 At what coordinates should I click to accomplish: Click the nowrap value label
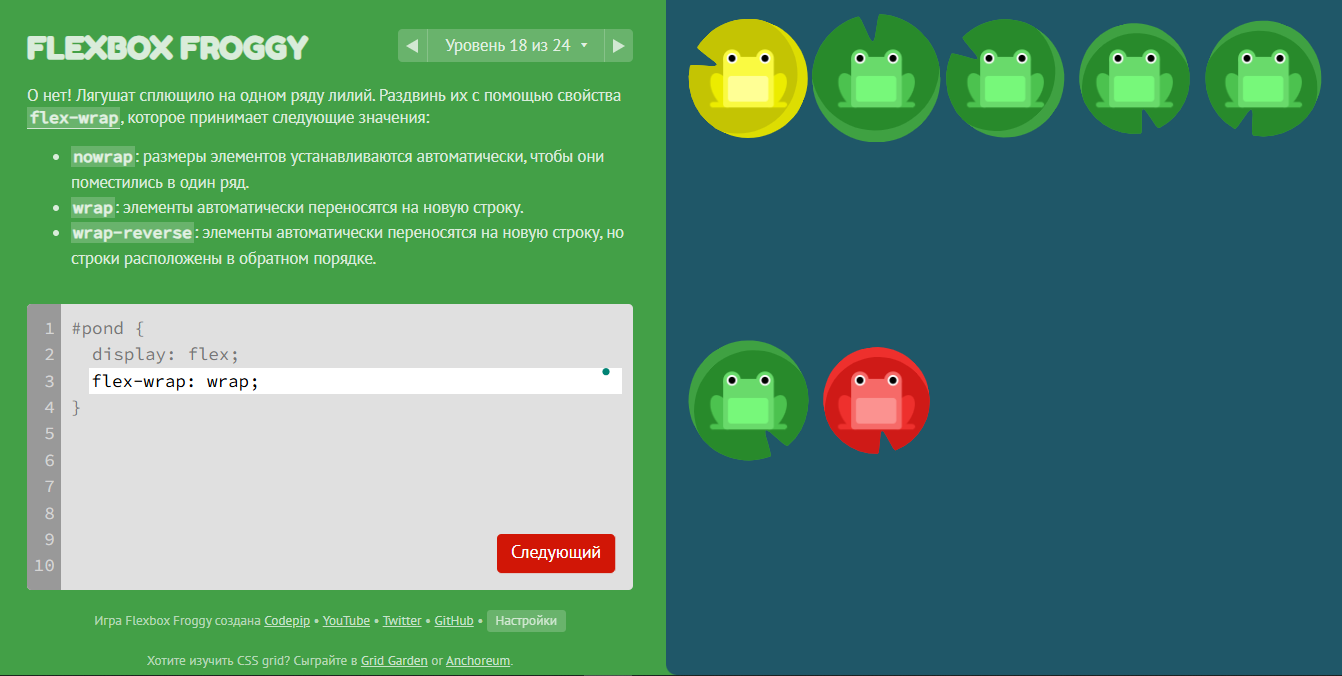(102, 157)
